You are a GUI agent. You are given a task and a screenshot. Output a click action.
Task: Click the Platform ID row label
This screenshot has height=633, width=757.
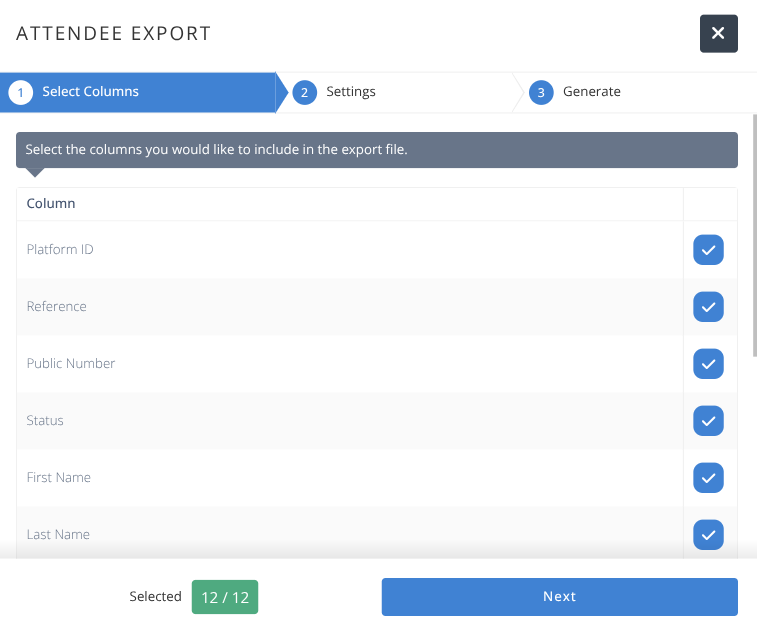(60, 250)
